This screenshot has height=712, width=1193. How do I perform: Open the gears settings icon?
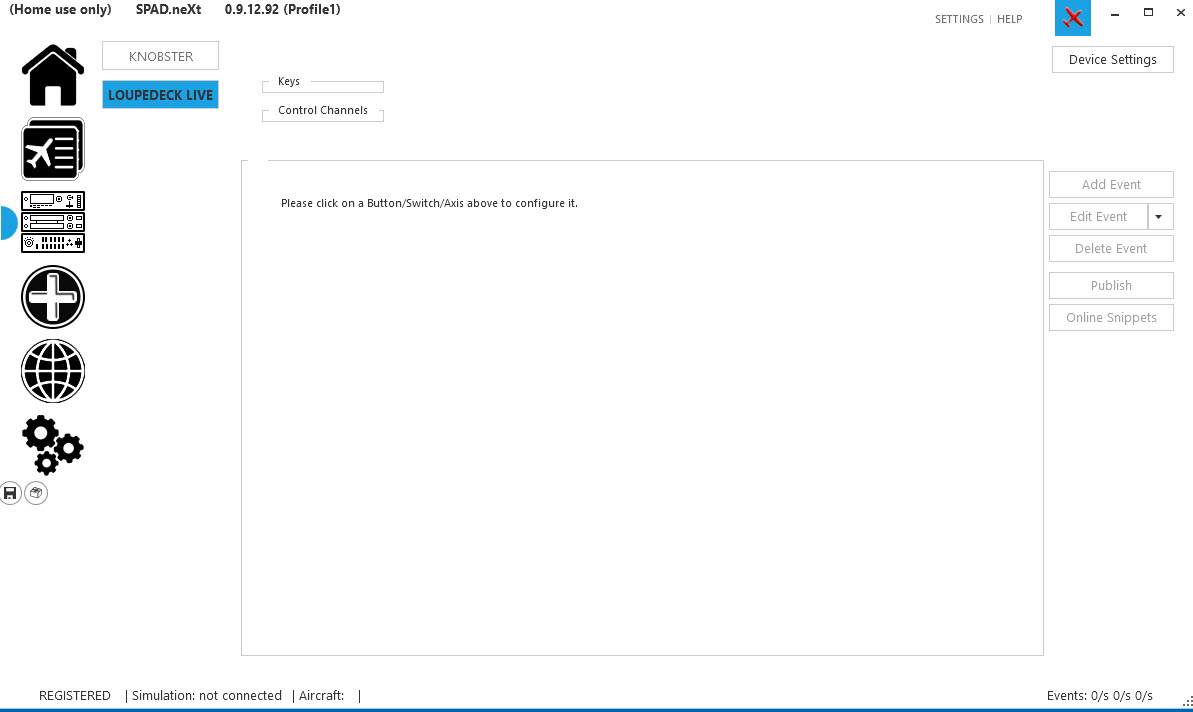click(53, 444)
